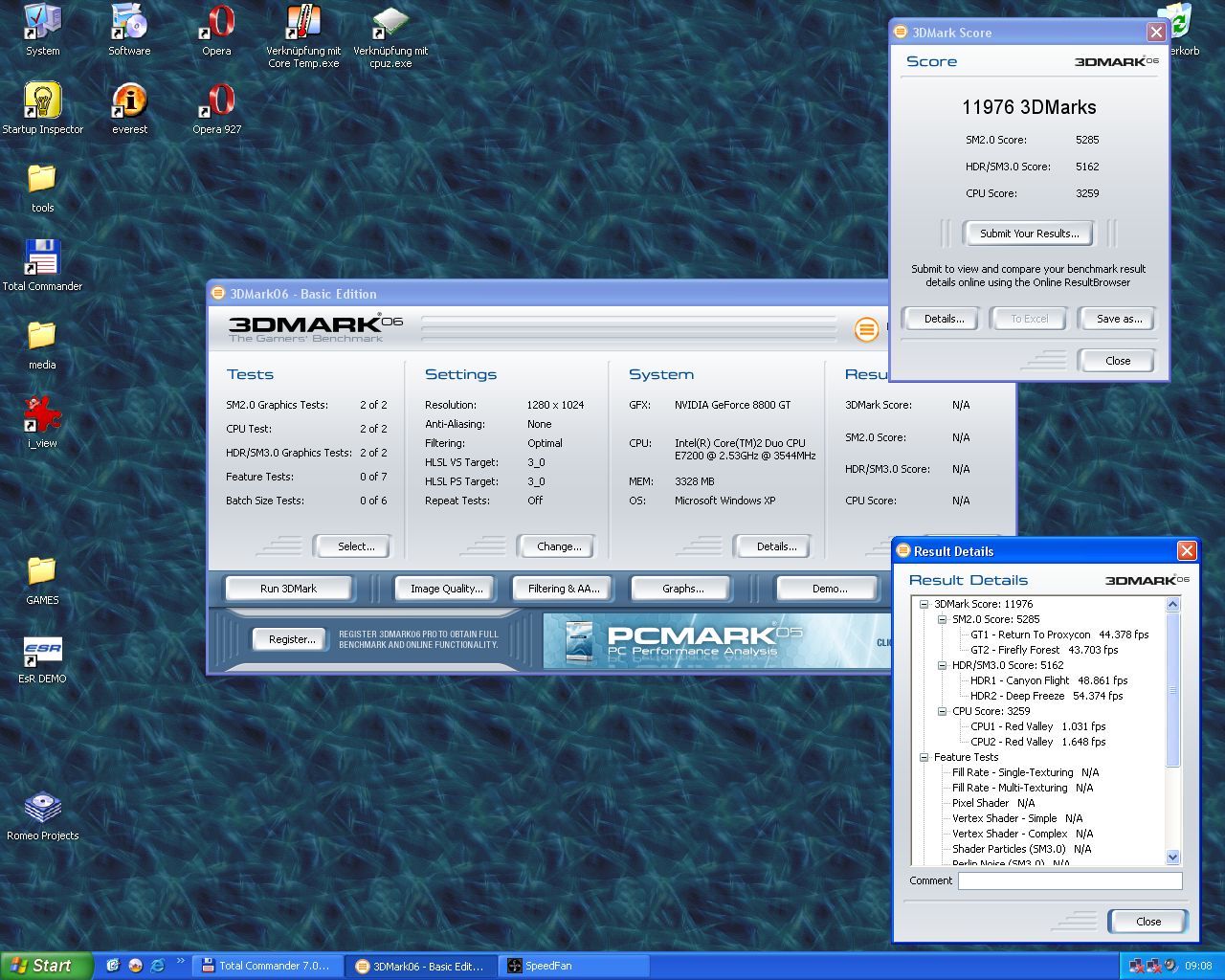Launch Total Commander from the desktop icon
1225x980 pixels.
42,265
